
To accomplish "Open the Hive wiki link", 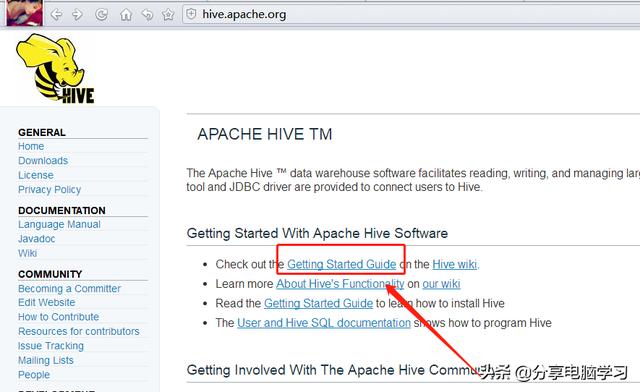I will pyautogui.click(x=454, y=264).
